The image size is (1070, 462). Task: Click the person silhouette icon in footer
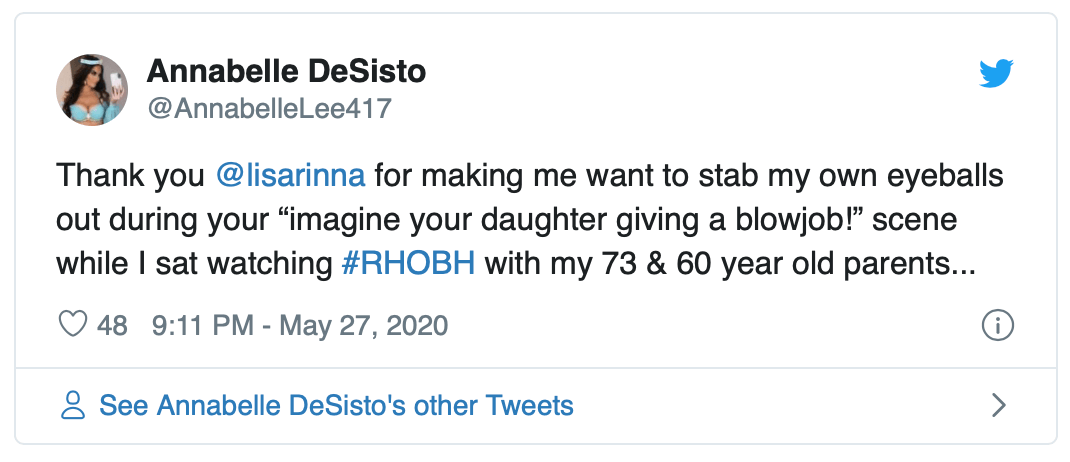point(73,405)
